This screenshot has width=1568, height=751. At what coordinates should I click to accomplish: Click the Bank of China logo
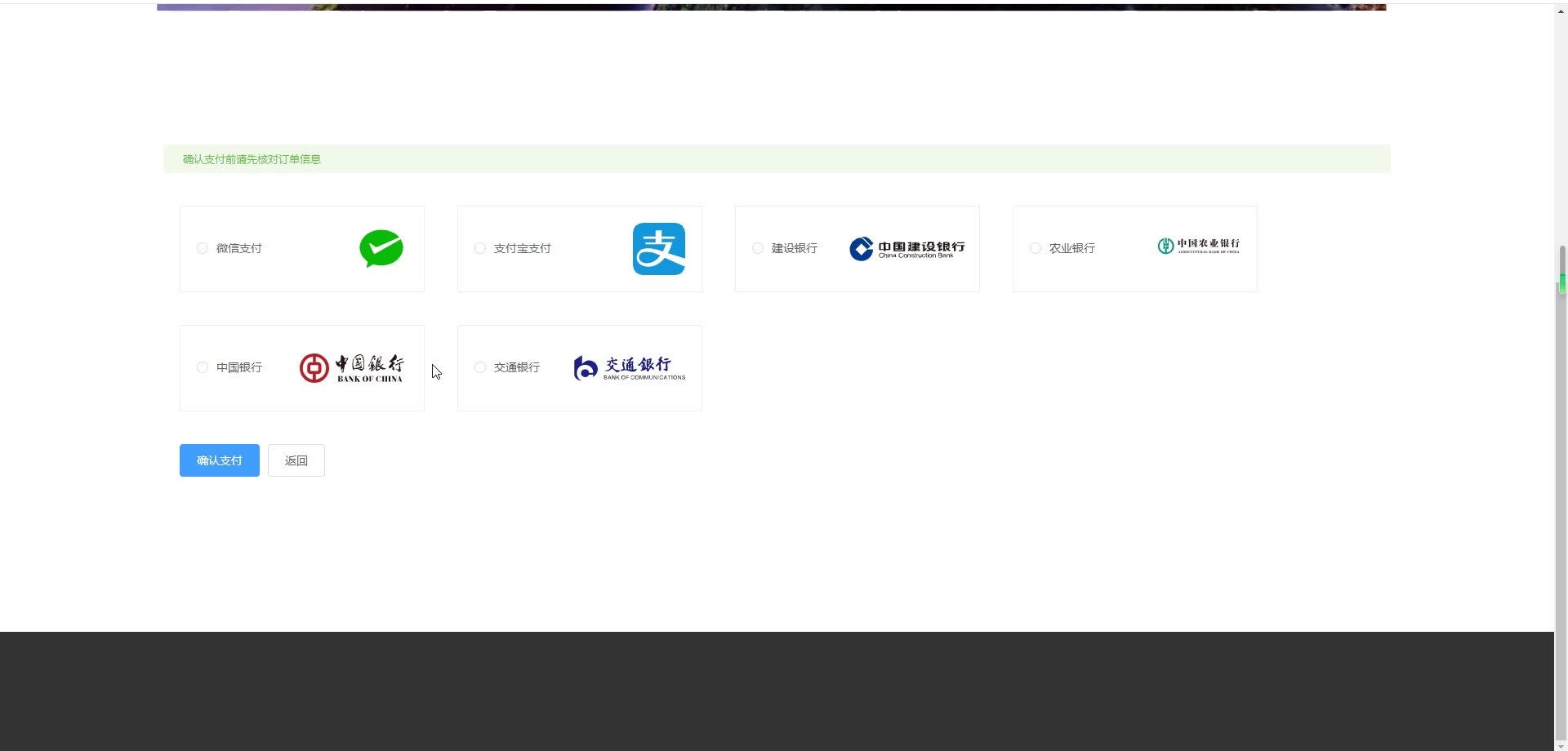click(351, 368)
